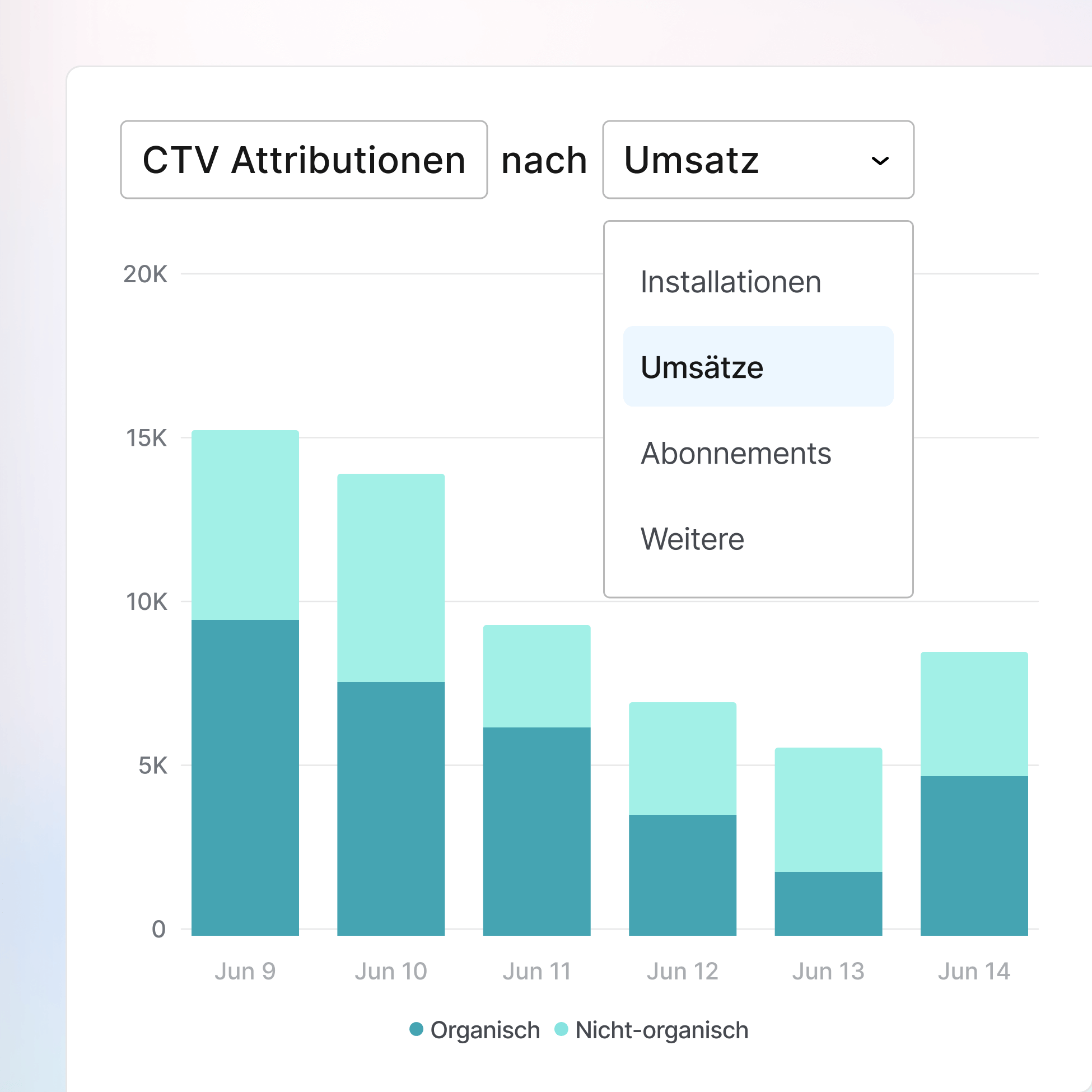Select Jun 10 organic bar segment
1092x1092 pixels.
click(390, 808)
